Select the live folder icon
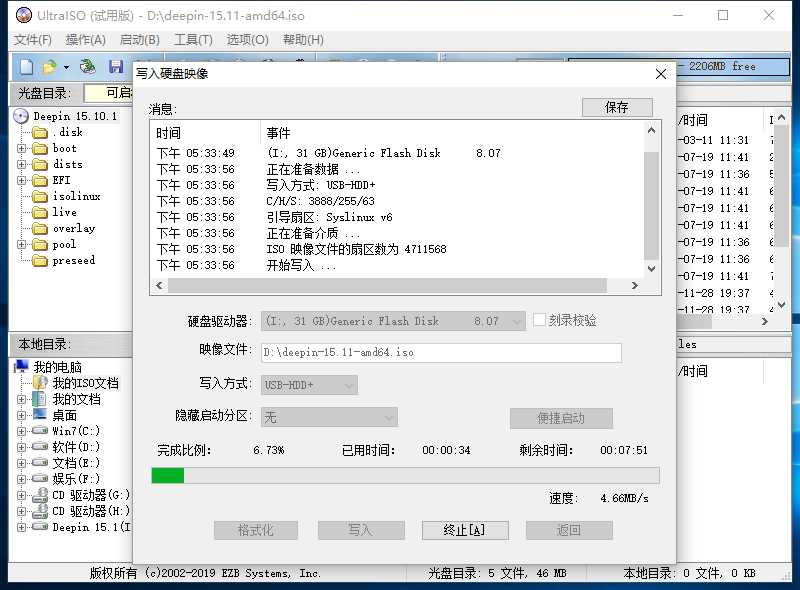 (x=40, y=212)
